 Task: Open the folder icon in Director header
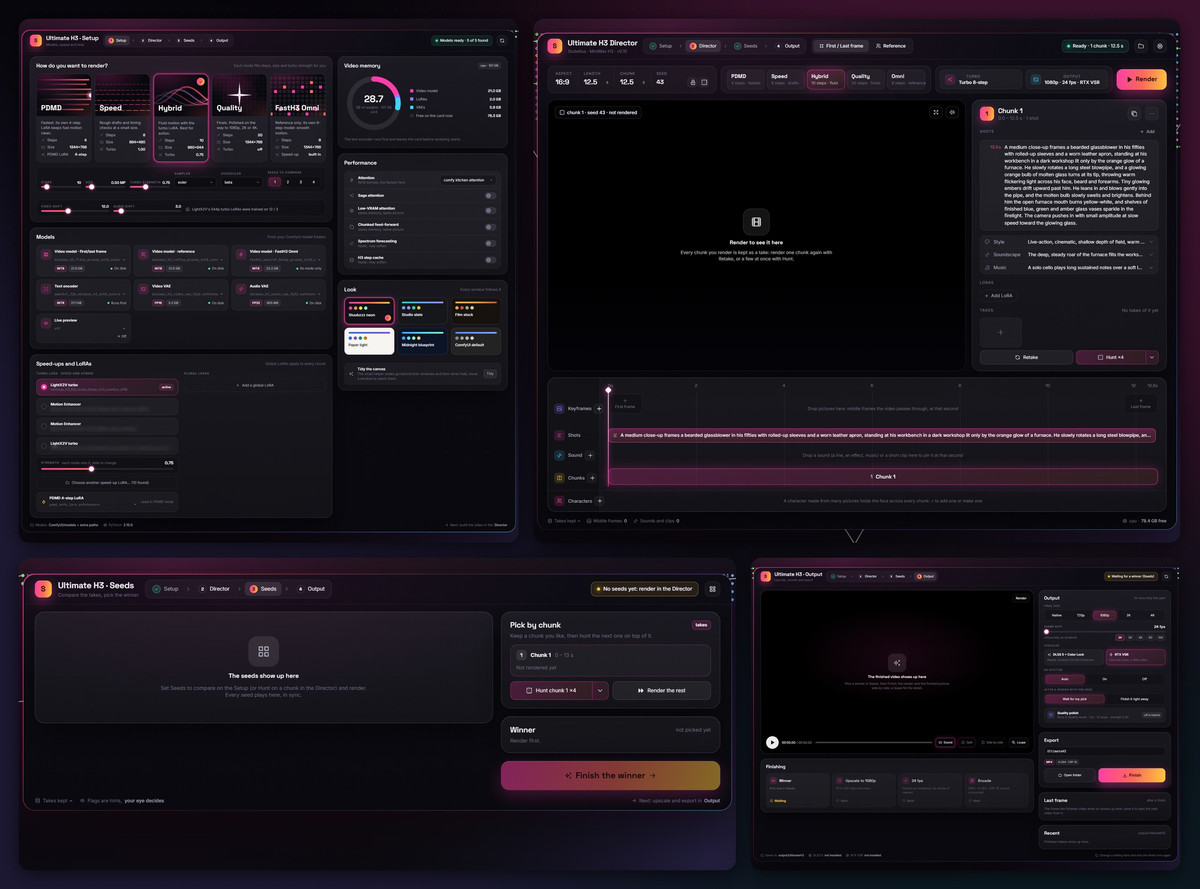[1141, 46]
